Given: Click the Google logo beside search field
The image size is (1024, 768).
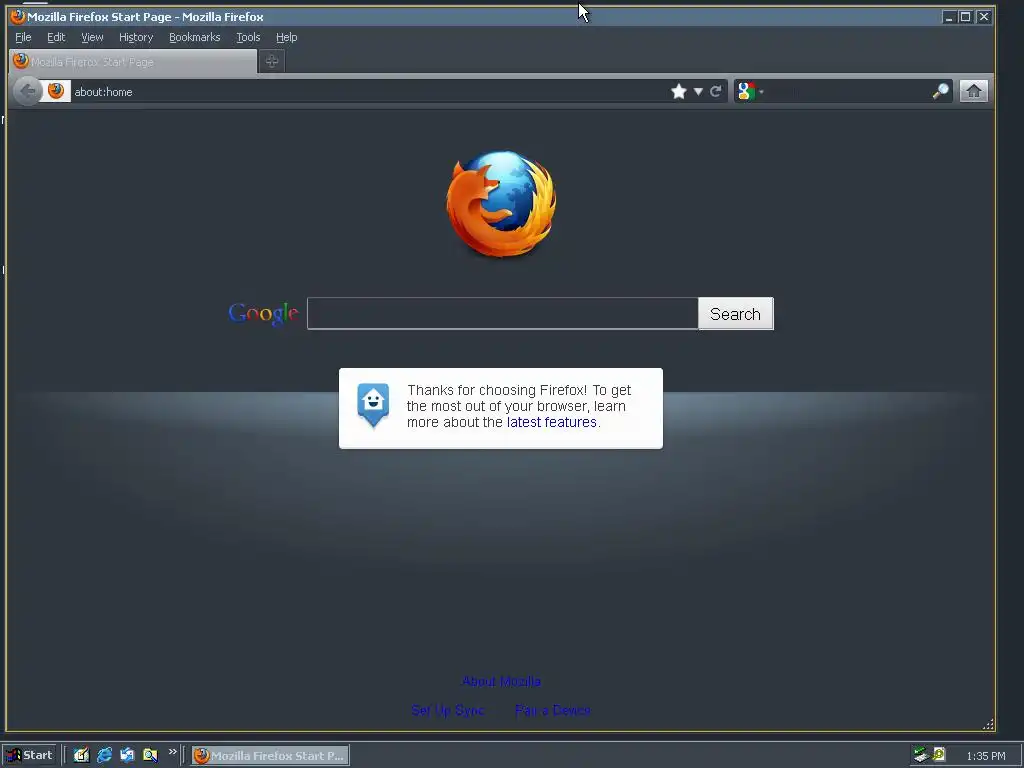Looking at the screenshot, I should [x=263, y=313].
